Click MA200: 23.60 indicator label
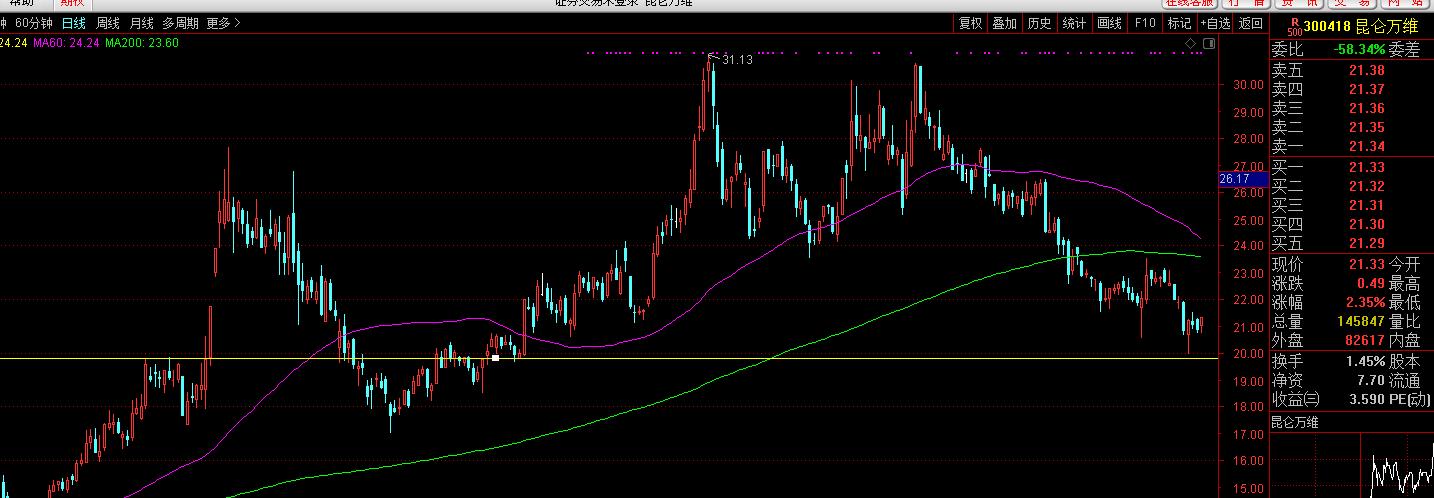 [x=142, y=43]
